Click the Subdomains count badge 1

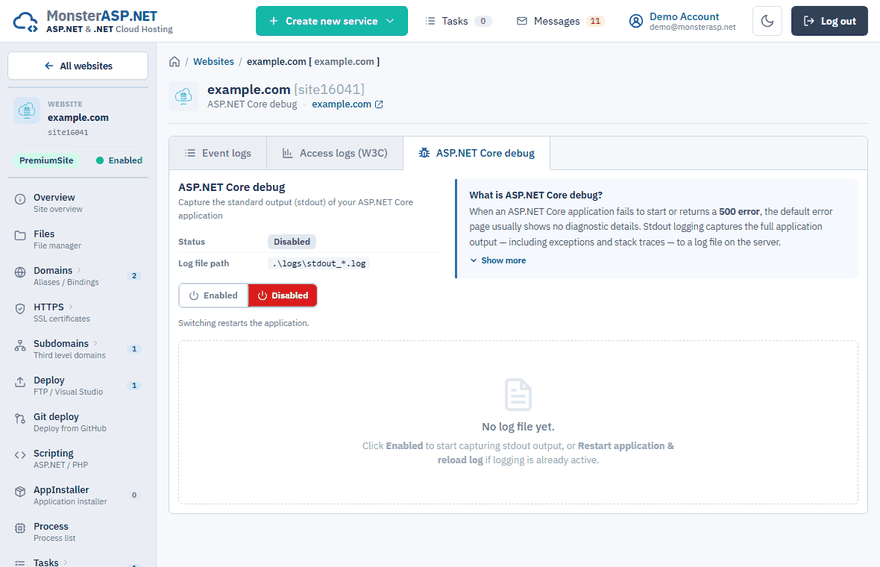pyautogui.click(x=134, y=349)
